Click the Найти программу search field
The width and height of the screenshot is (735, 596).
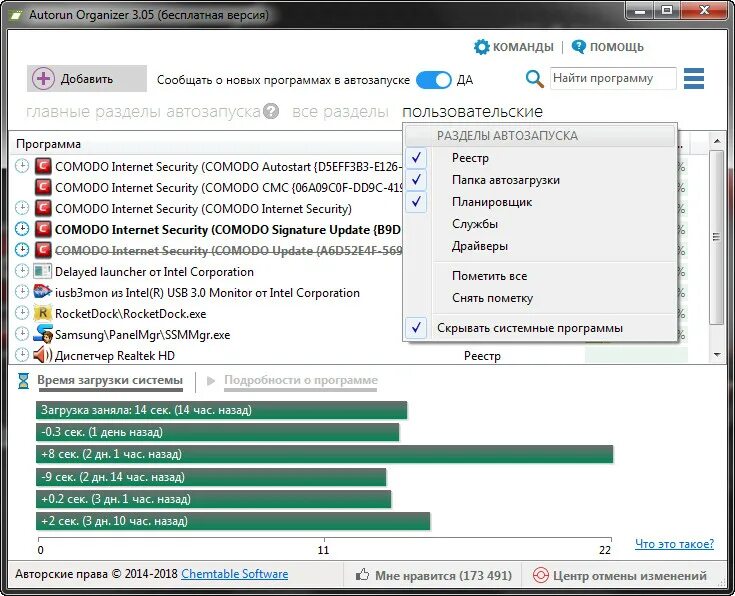[x=613, y=78]
